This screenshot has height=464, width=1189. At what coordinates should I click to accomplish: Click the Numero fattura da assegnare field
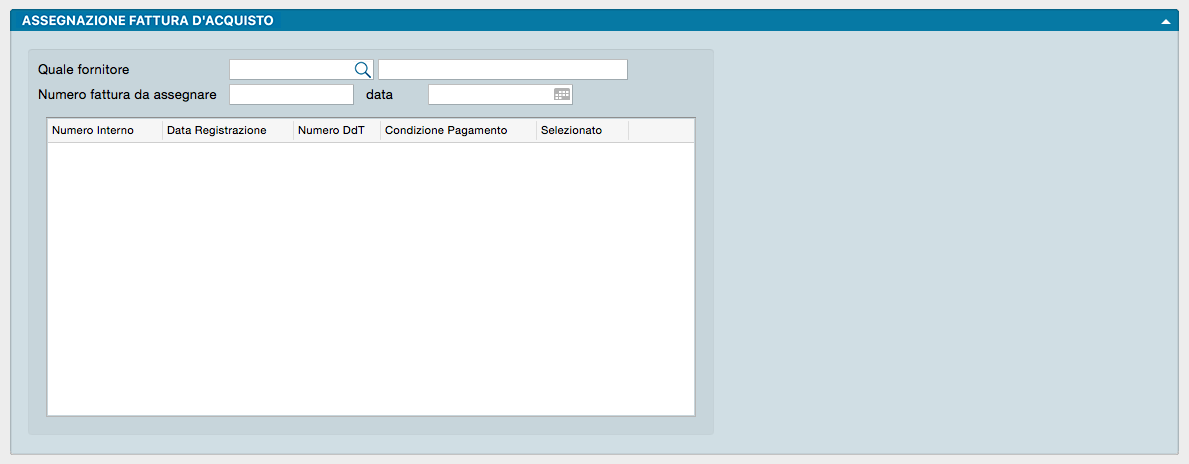(x=291, y=94)
